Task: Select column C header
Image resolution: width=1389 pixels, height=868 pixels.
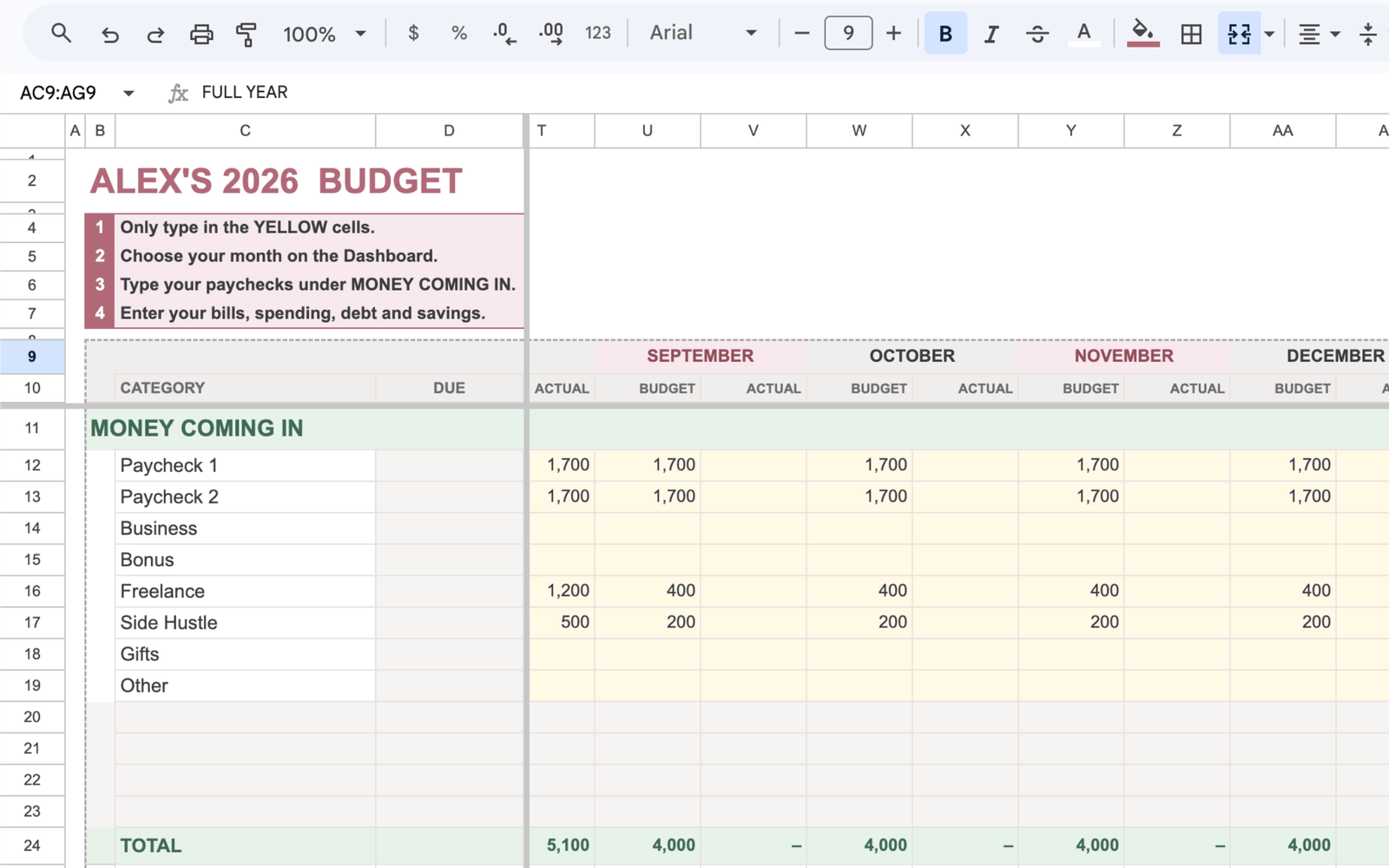Action: pos(245,130)
